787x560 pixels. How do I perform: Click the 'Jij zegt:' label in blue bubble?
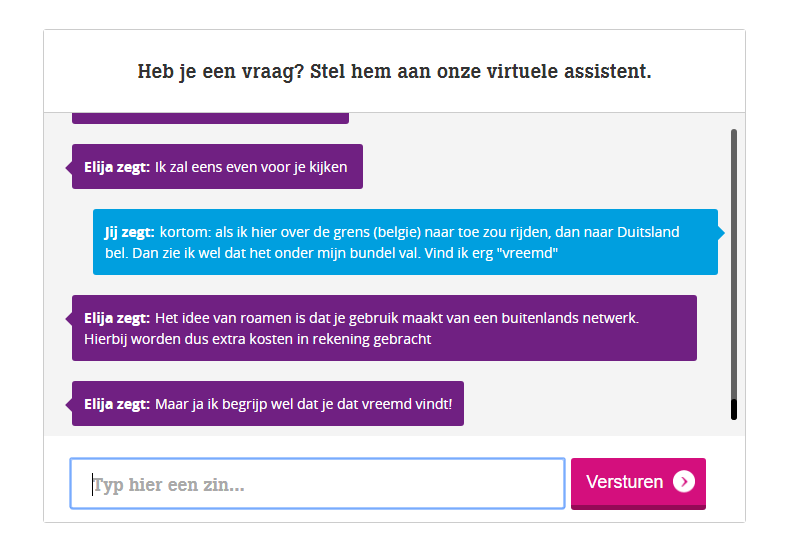(129, 232)
